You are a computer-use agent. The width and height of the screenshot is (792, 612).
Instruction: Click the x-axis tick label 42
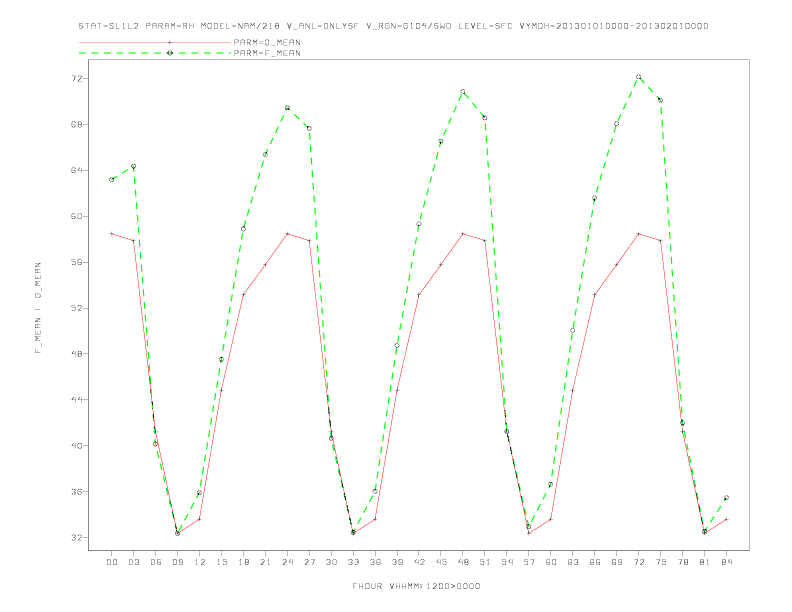(x=419, y=562)
